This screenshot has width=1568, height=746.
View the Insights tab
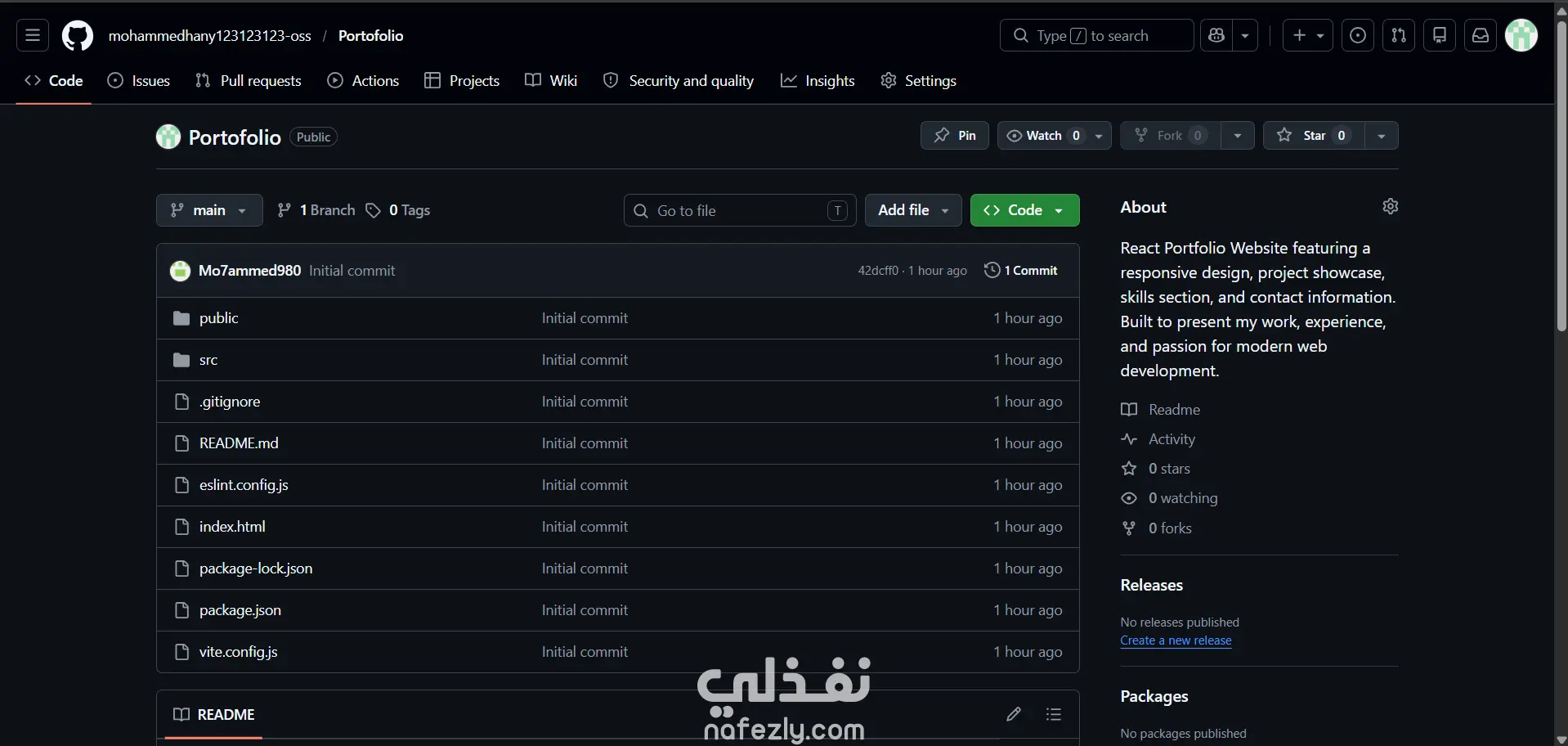pyautogui.click(x=818, y=81)
